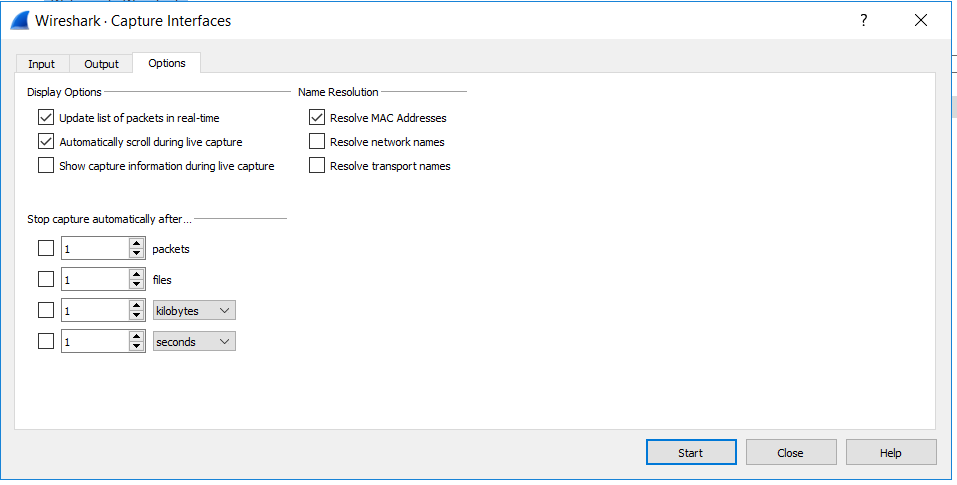Click the Start capture button
Viewport: 957px width, 485px height.
tap(691, 452)
